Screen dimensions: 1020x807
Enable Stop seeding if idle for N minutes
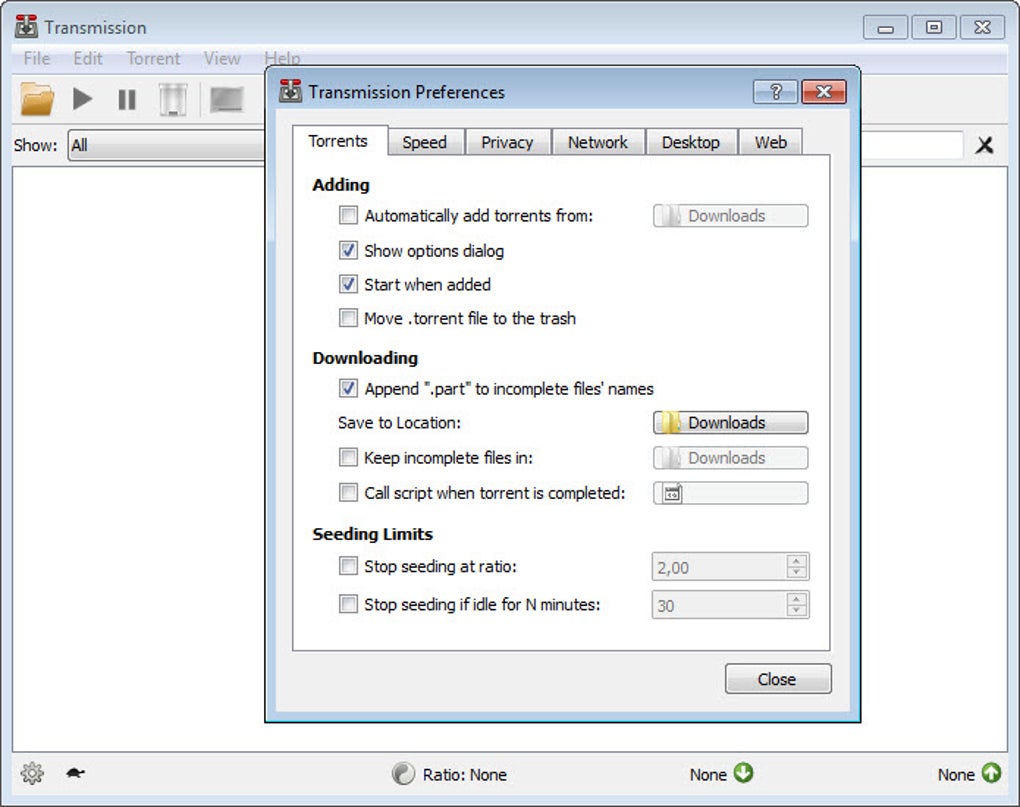click(348, 604)
